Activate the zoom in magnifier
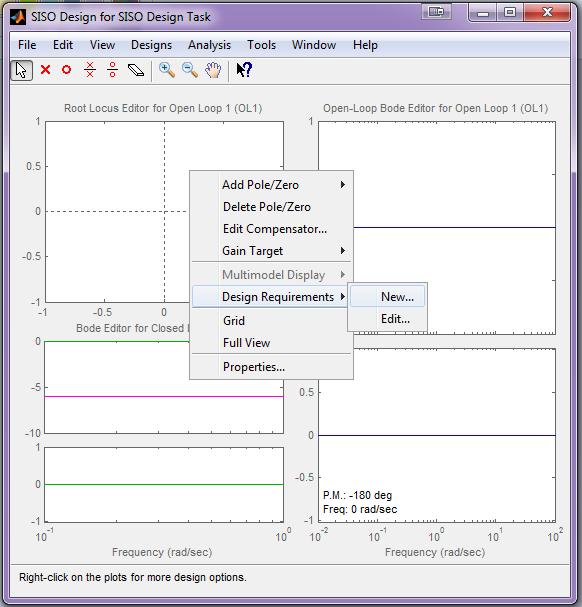Screen dimensions: 582x607 coord(167,70)
